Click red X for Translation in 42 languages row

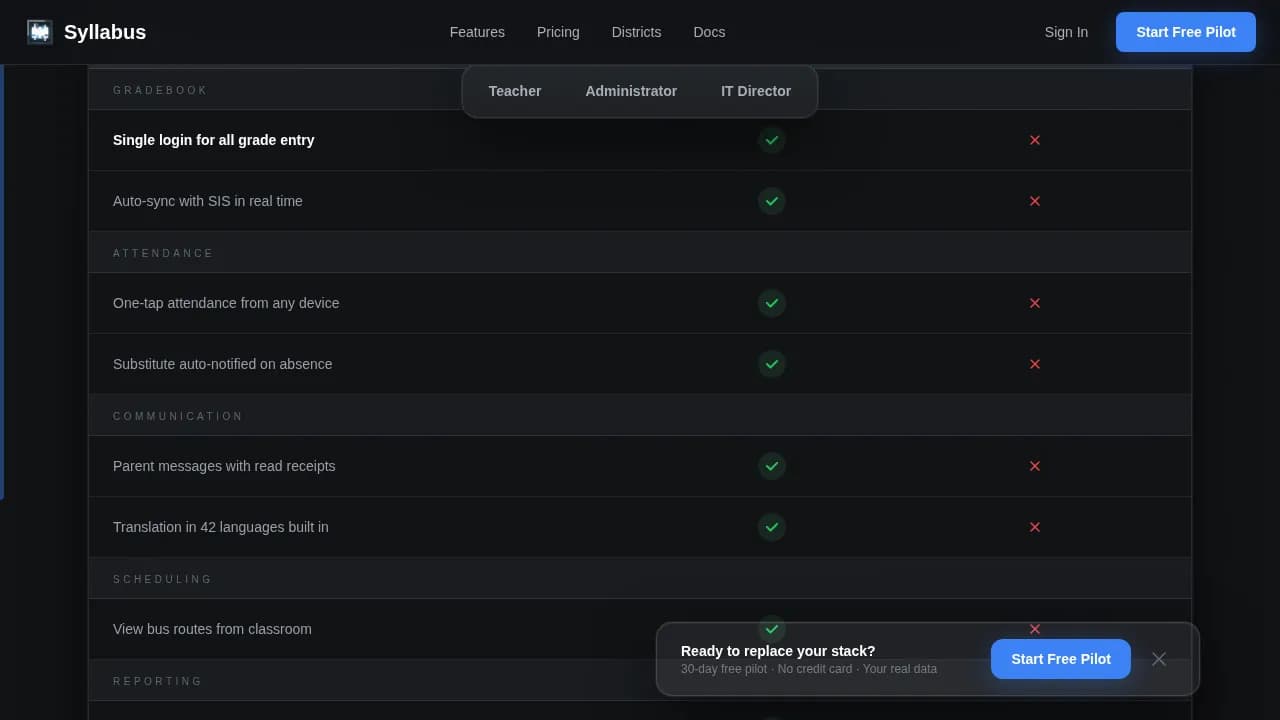click(1035, 527)
